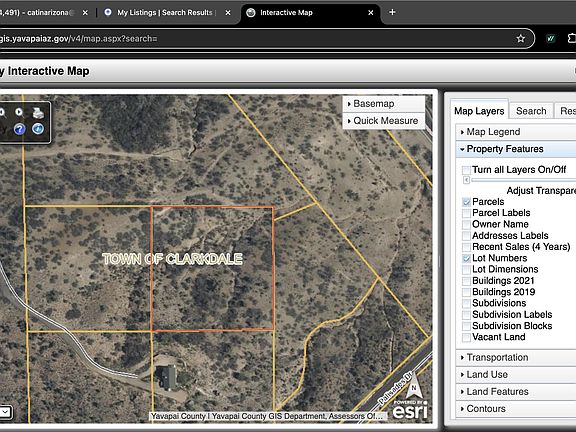Close the My Listings browser tab
The width and height of the screenshot is (576, 432).
click(228, 12)
